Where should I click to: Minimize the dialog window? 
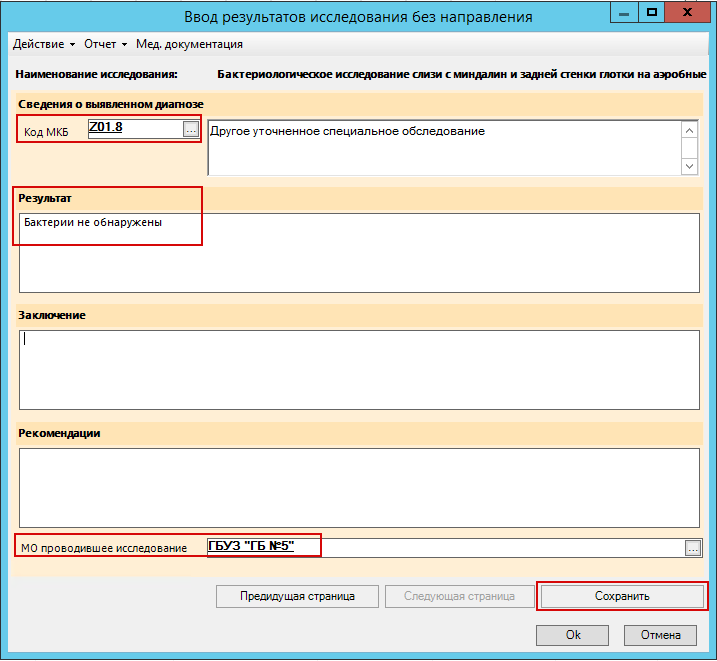[625, 13]
